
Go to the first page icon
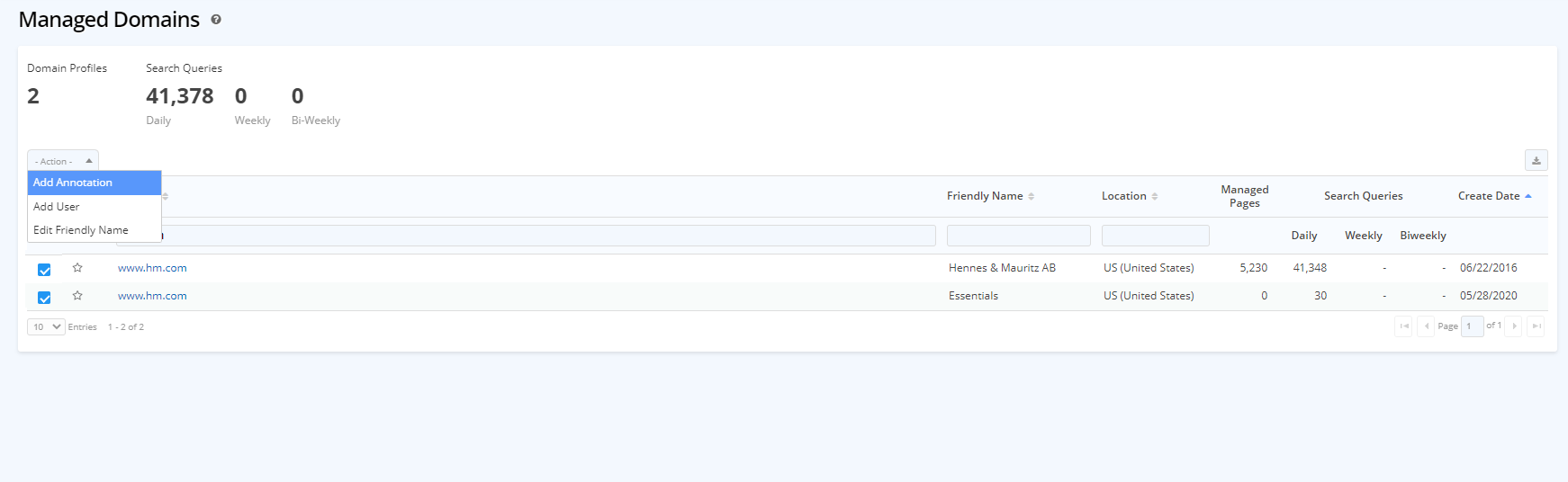1403,326
